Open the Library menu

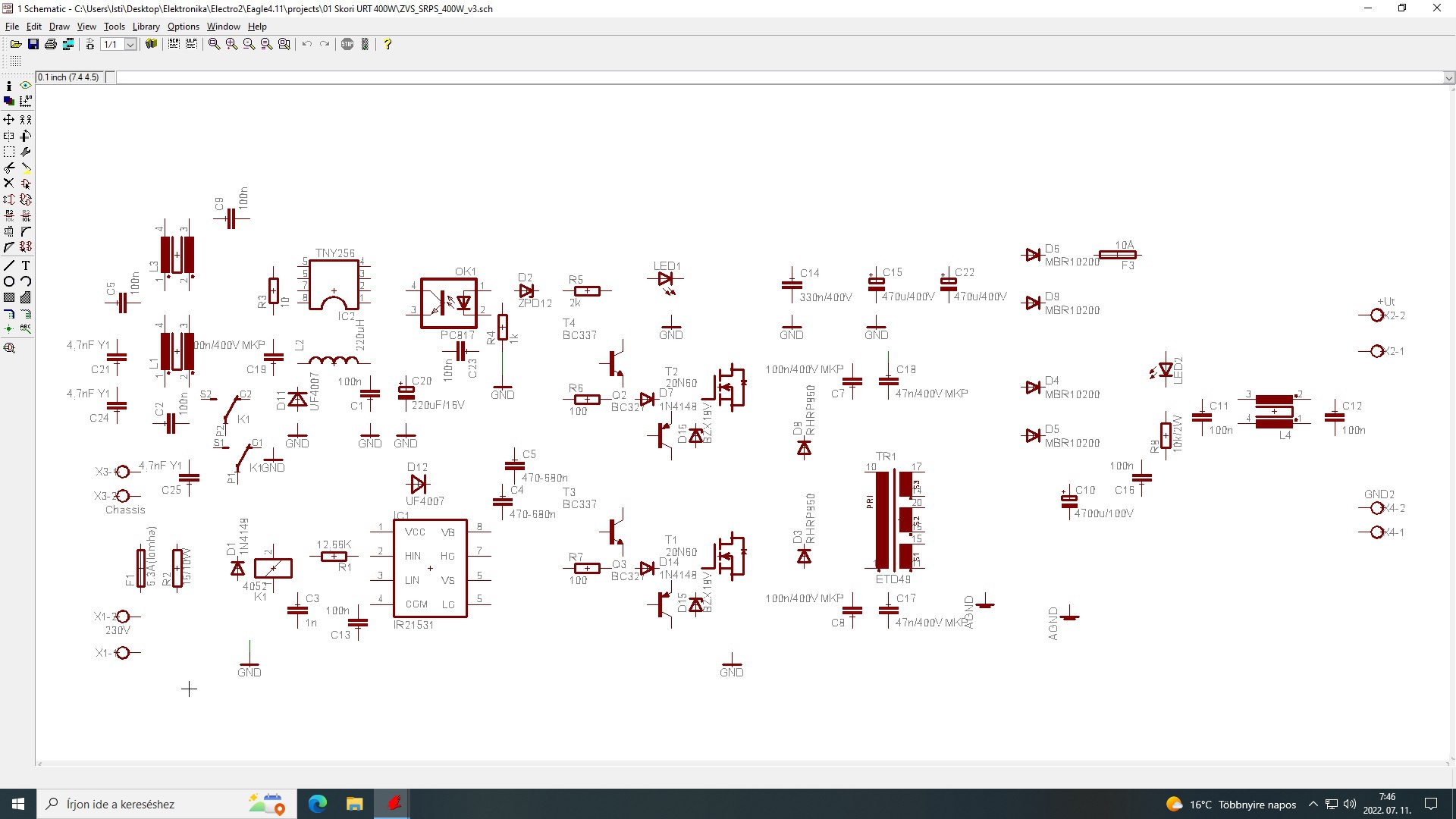click(146, 27)
